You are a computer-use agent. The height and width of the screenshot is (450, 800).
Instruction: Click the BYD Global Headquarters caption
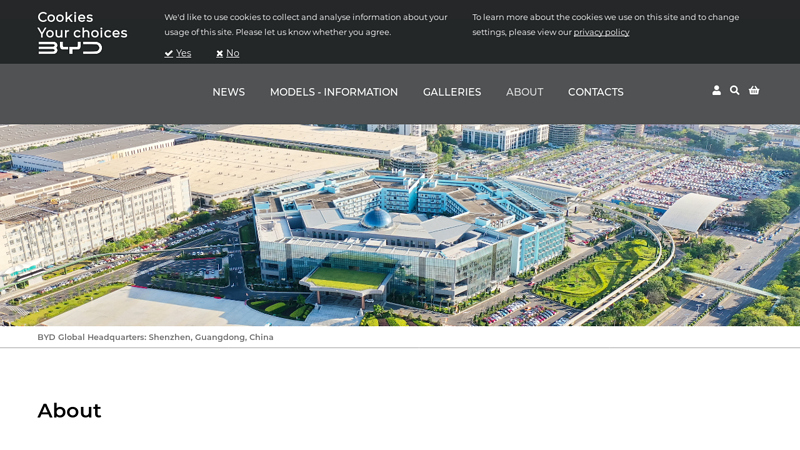click(155, 337)
